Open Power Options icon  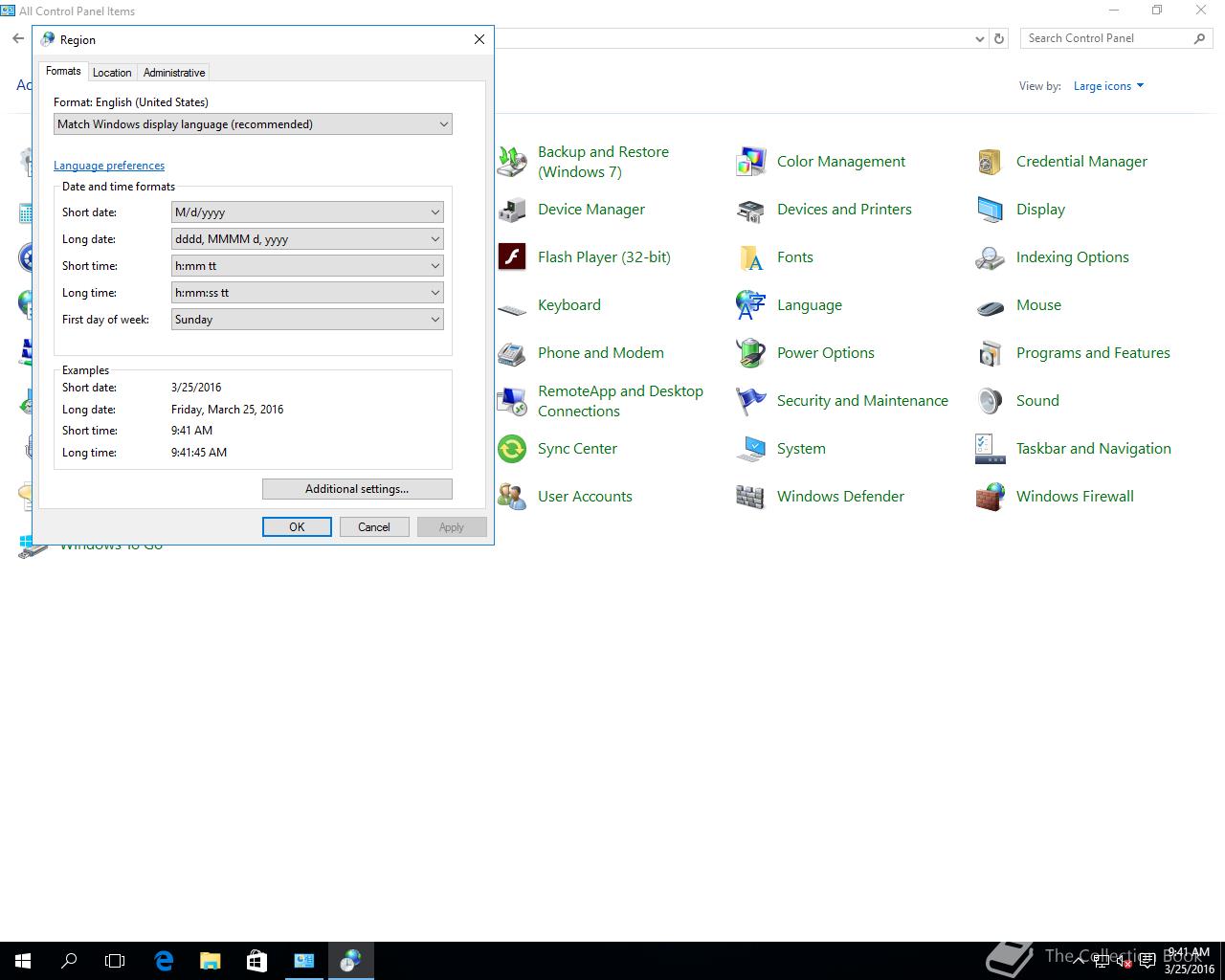(751, 353)
